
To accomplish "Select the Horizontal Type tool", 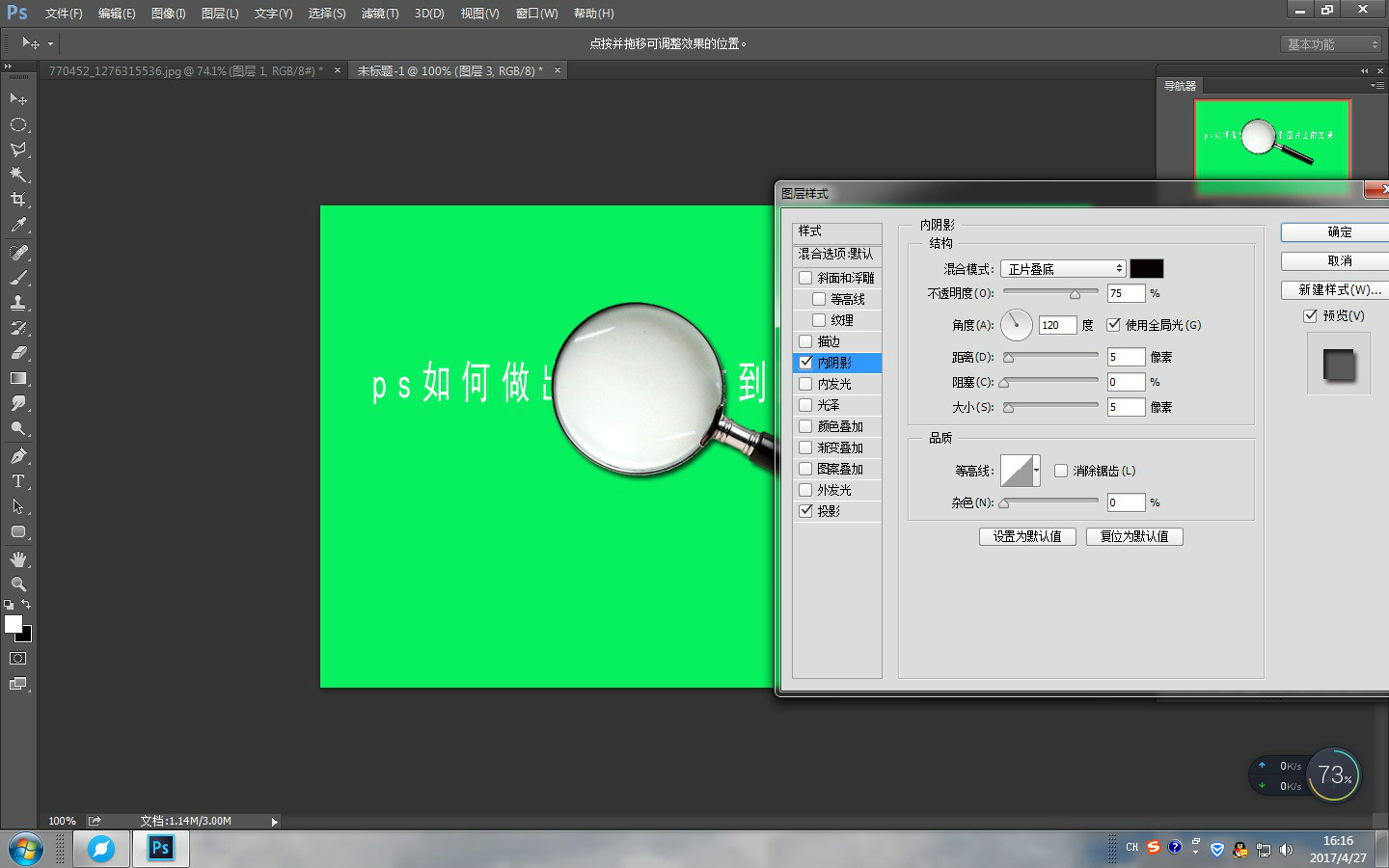I will (x=18, y=480).
